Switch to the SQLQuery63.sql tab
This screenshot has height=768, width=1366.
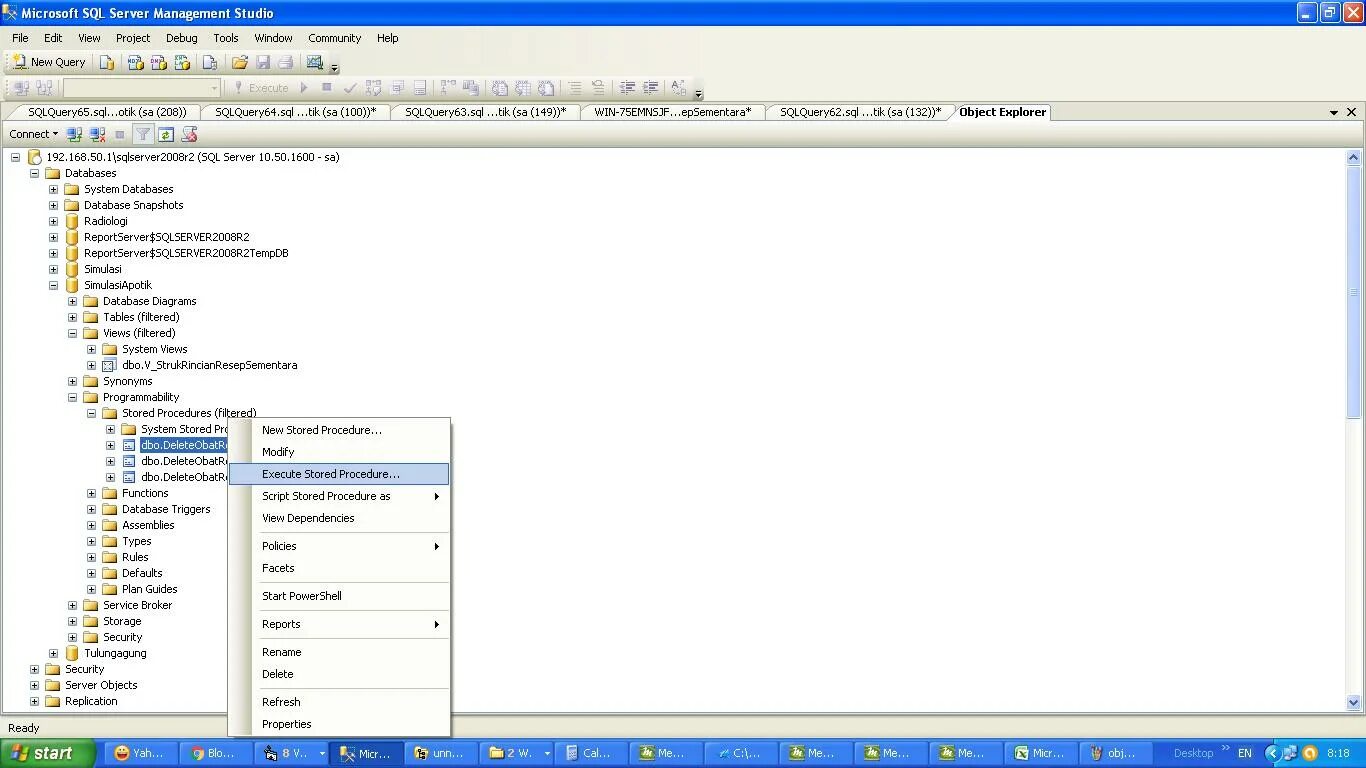(484, 112)
